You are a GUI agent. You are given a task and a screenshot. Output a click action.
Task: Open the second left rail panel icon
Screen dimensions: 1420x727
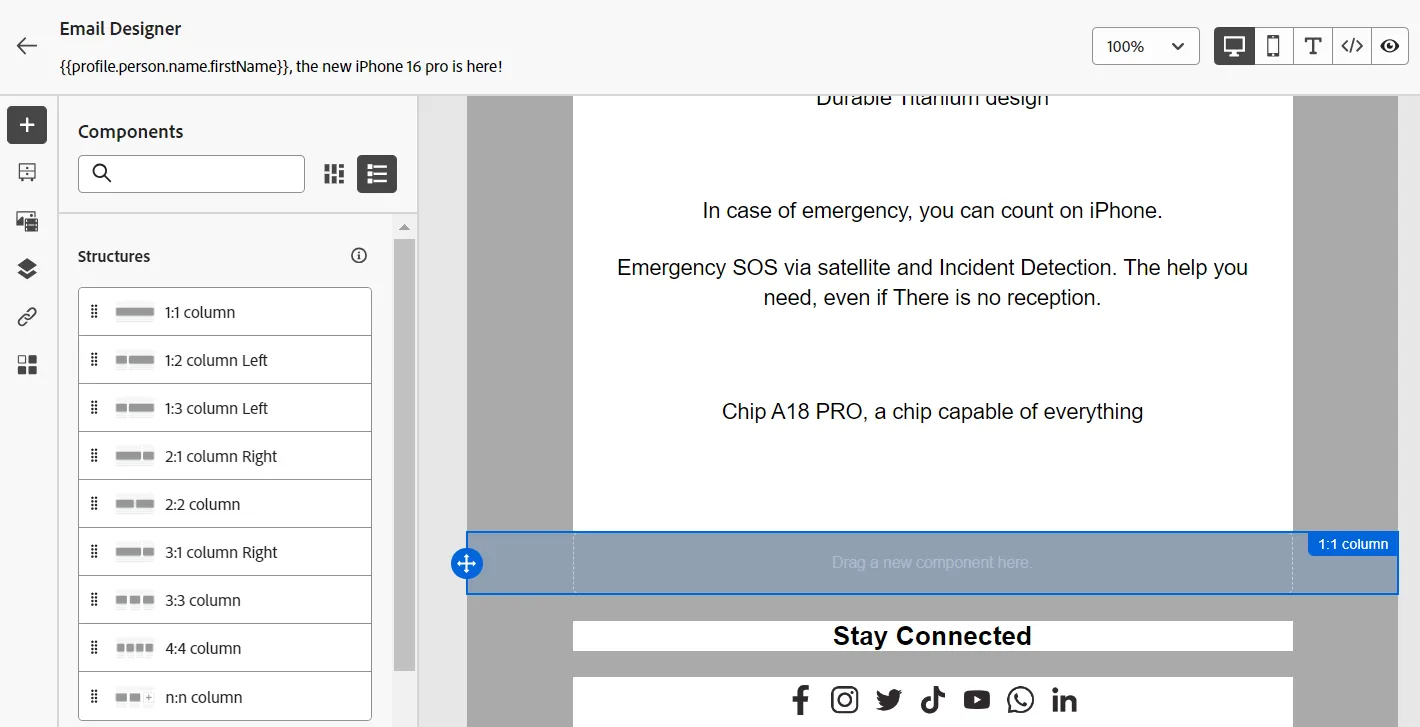click(x=27, y=173)
